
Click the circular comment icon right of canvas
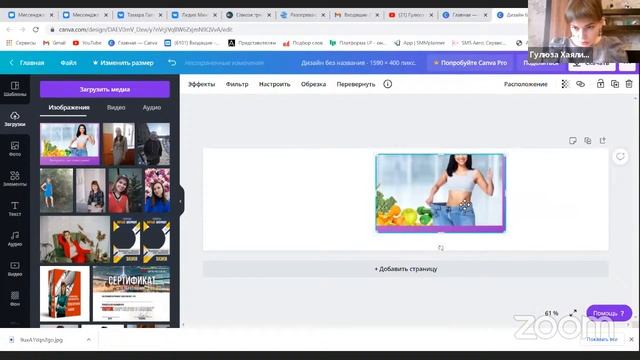620,157
